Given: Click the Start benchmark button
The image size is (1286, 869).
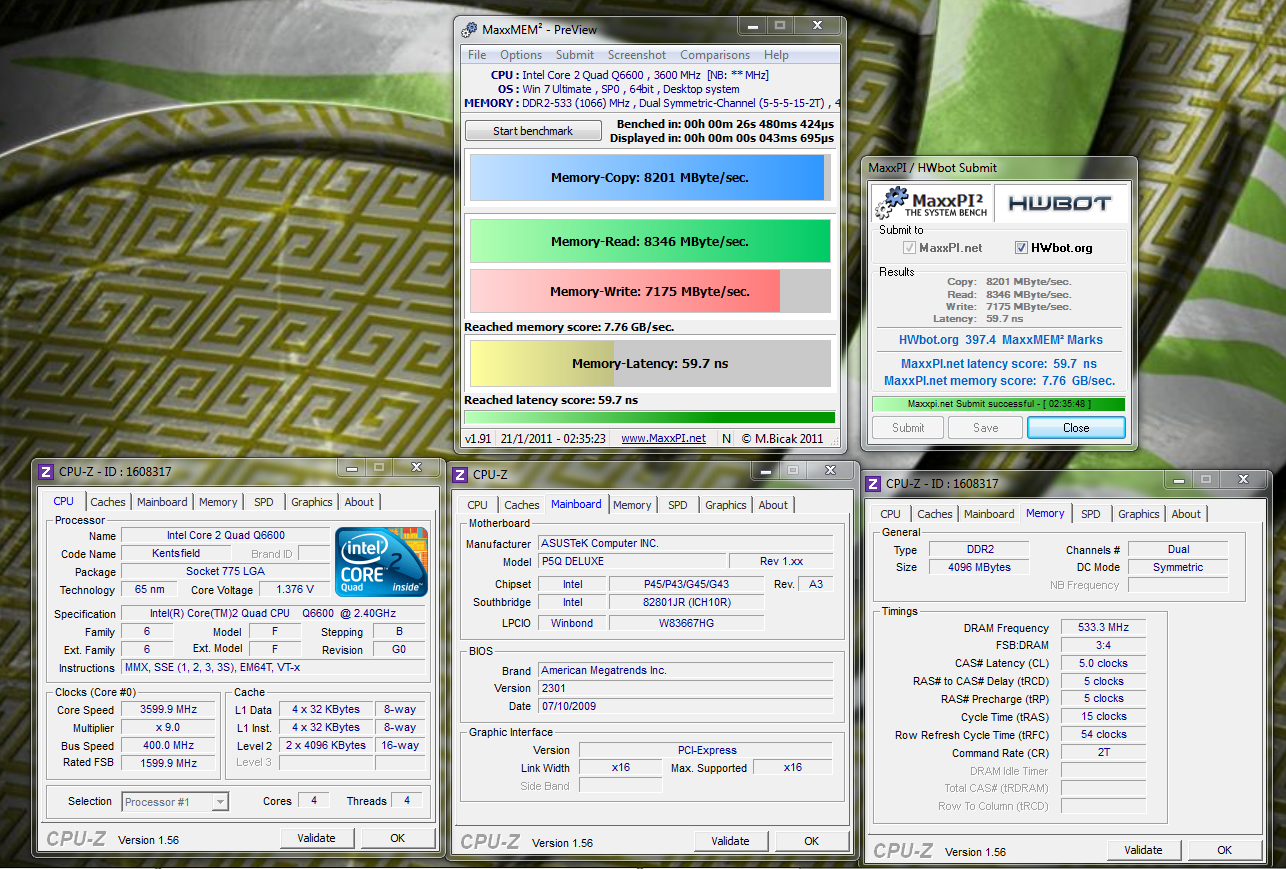Looking at the screenshot, I should (533, 131).
